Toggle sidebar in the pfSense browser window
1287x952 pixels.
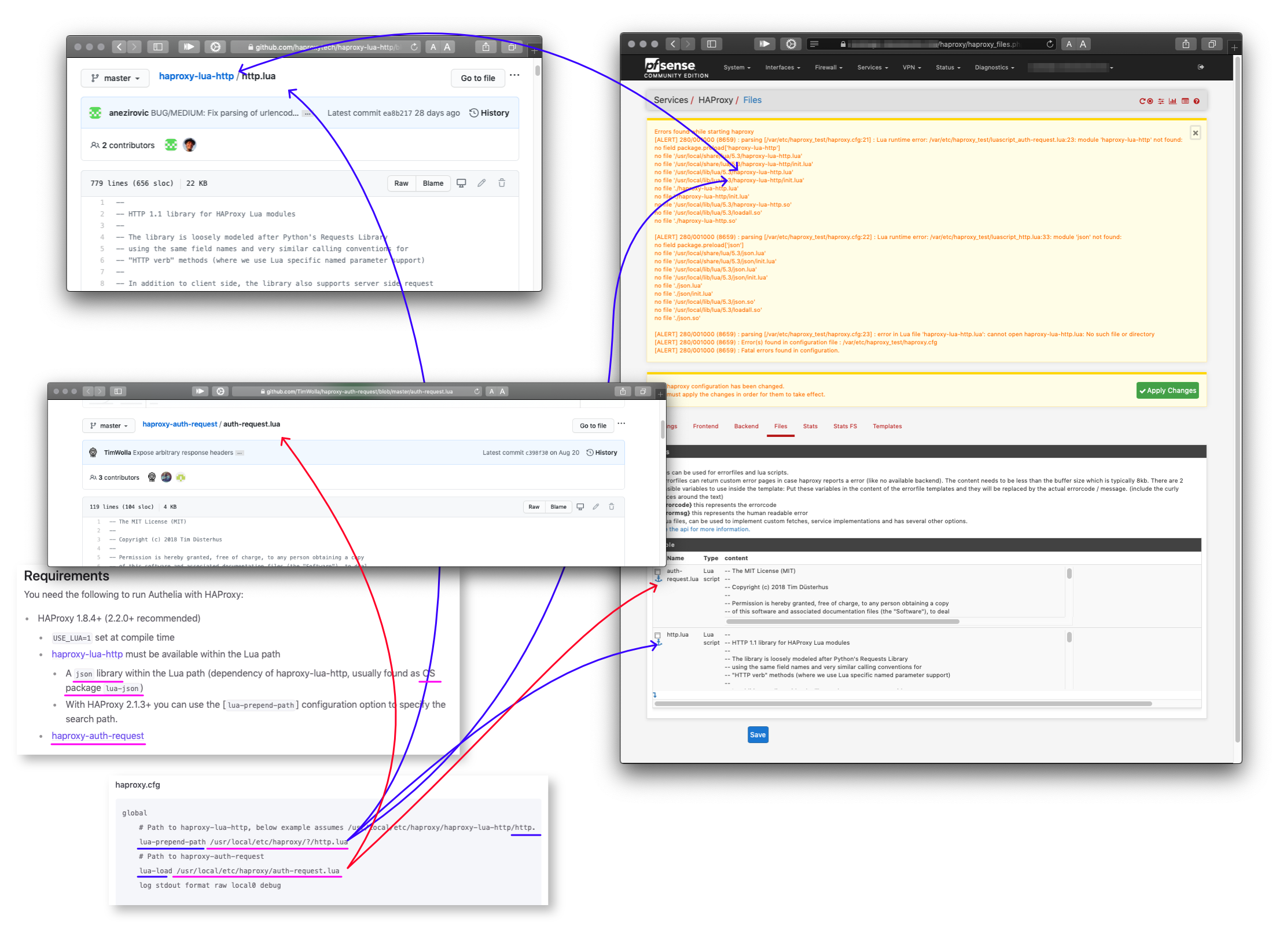[x=711, y=44]
